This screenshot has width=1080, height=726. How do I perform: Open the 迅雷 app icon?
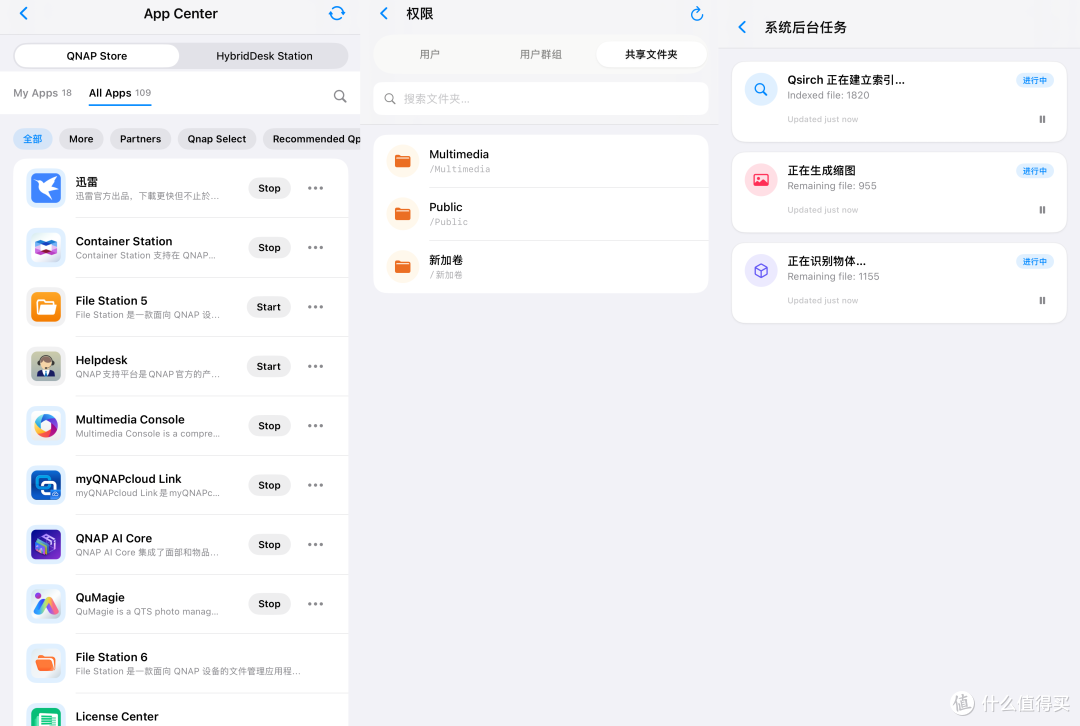[46, 188]
